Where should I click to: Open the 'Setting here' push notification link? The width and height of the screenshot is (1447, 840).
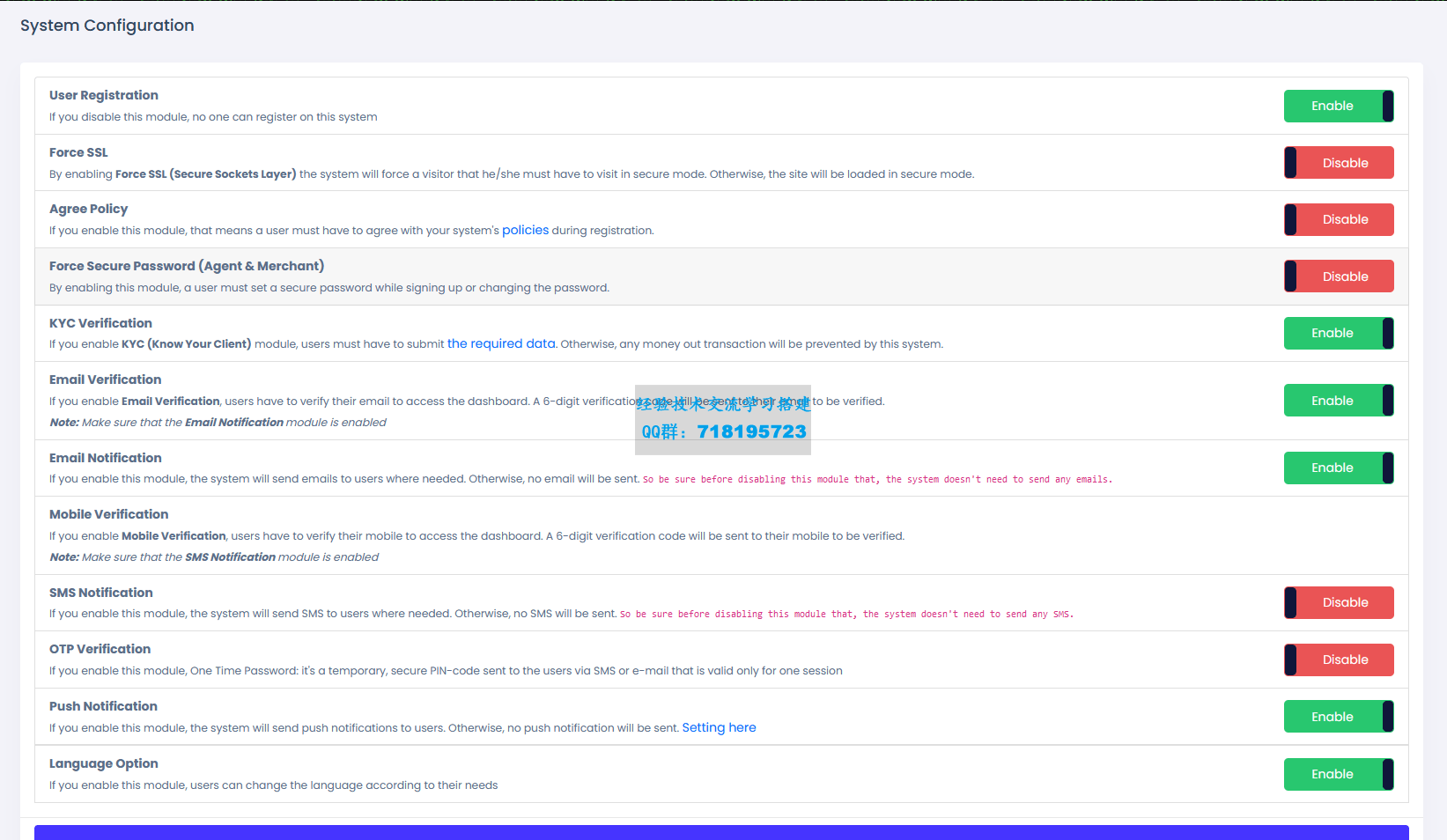(719, 727)
